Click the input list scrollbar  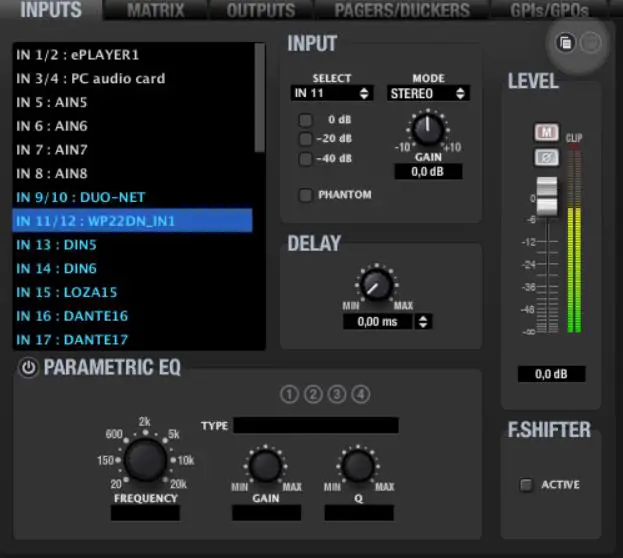pyautogui.click(x=259, y=97)
